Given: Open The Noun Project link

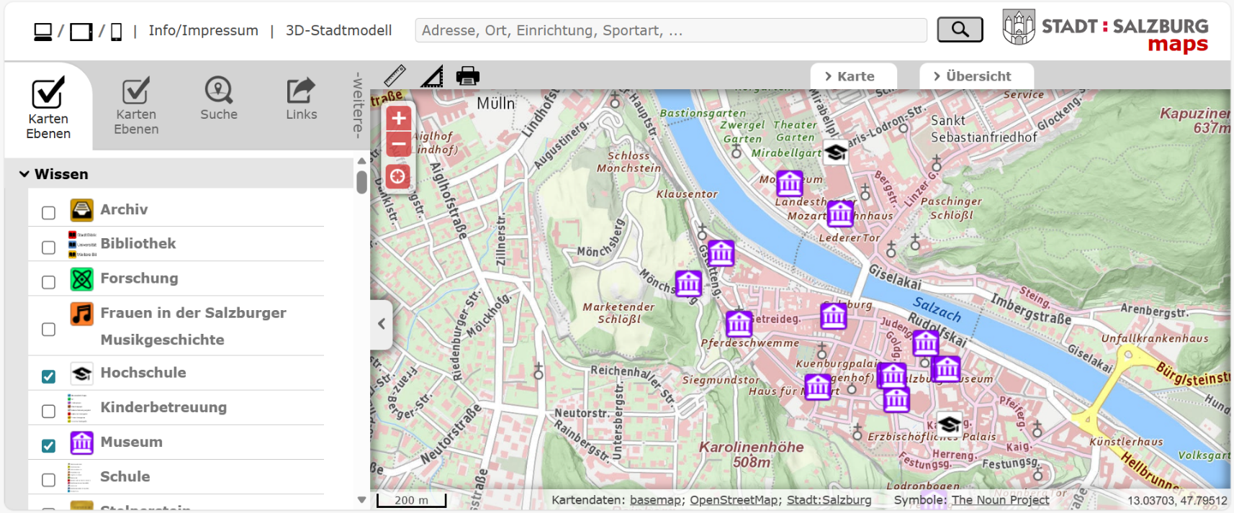Looking at the screenshot, I should [x=1000, y=500].
